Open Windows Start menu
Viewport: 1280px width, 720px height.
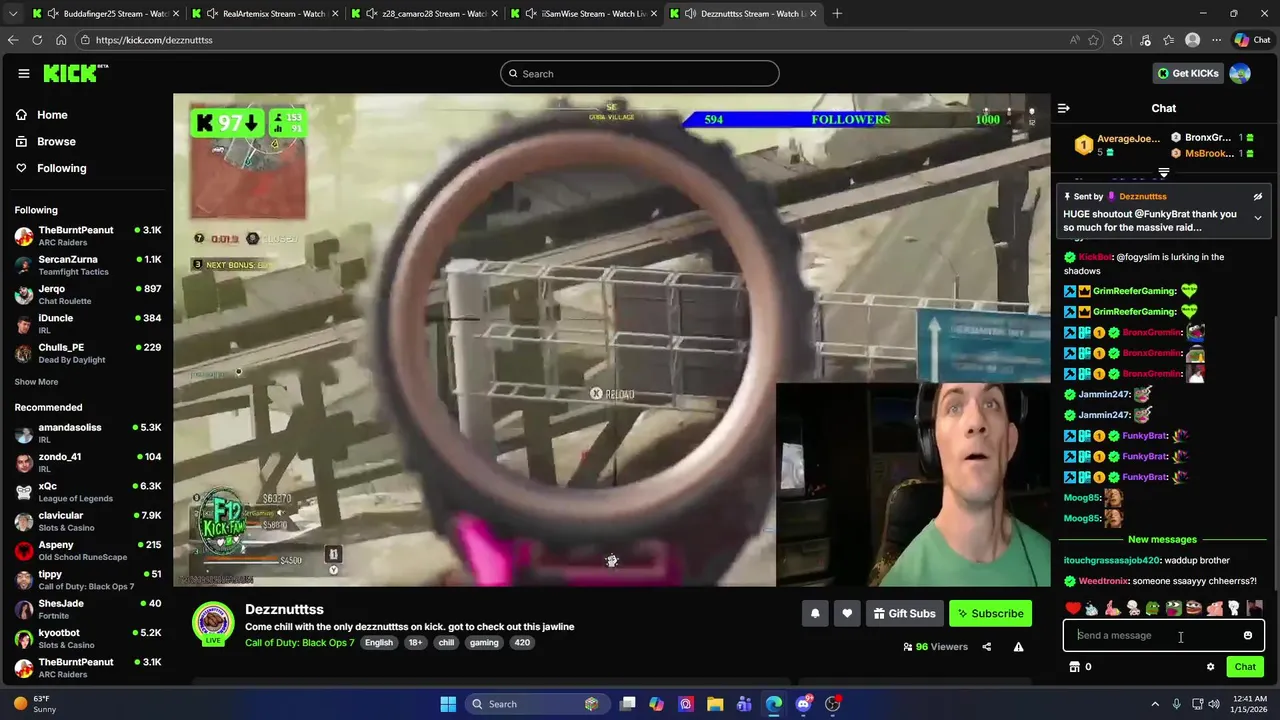(x=448, y=704)
